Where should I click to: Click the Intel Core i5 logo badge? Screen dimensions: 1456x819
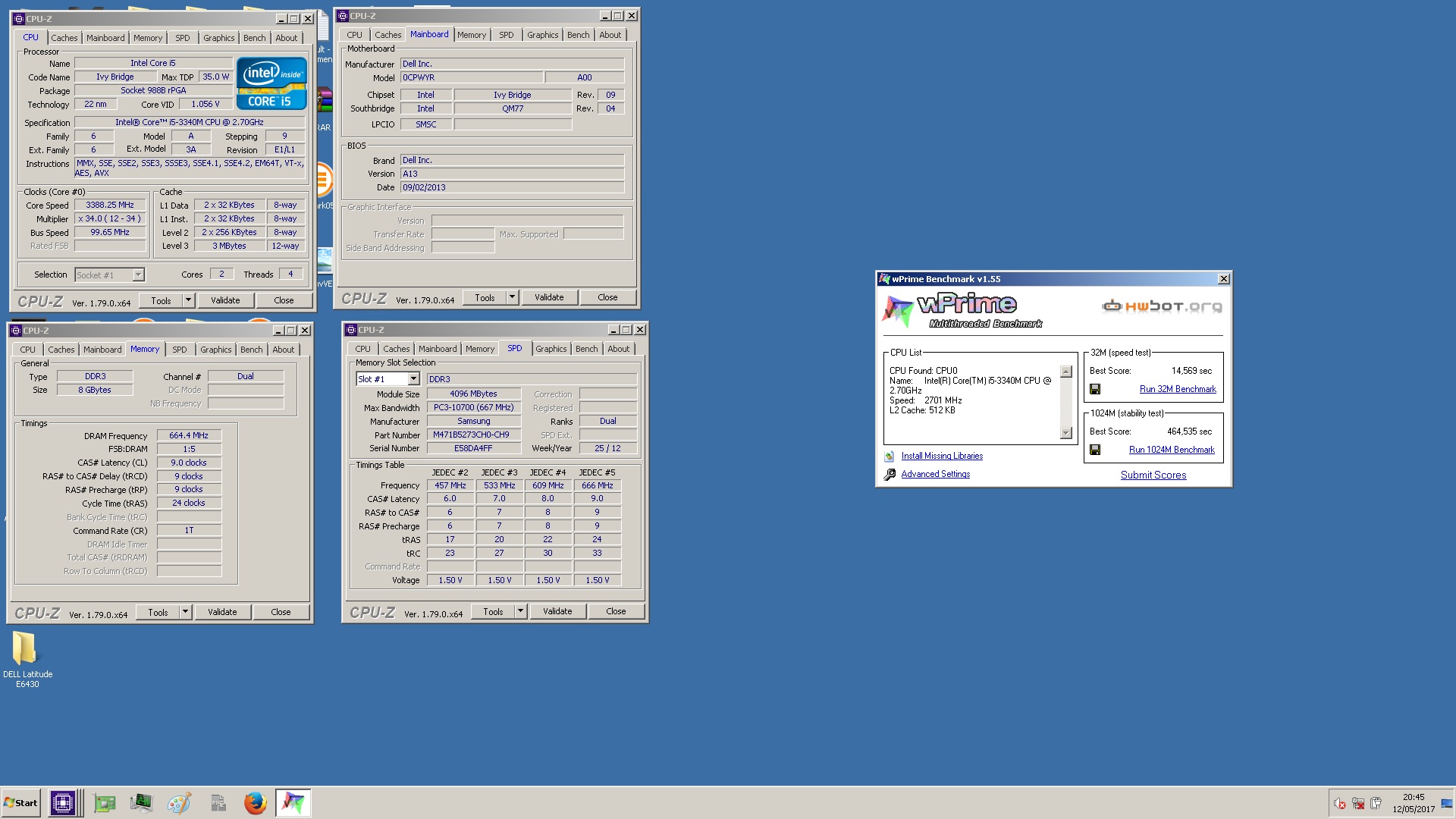(x=271, y=83)
